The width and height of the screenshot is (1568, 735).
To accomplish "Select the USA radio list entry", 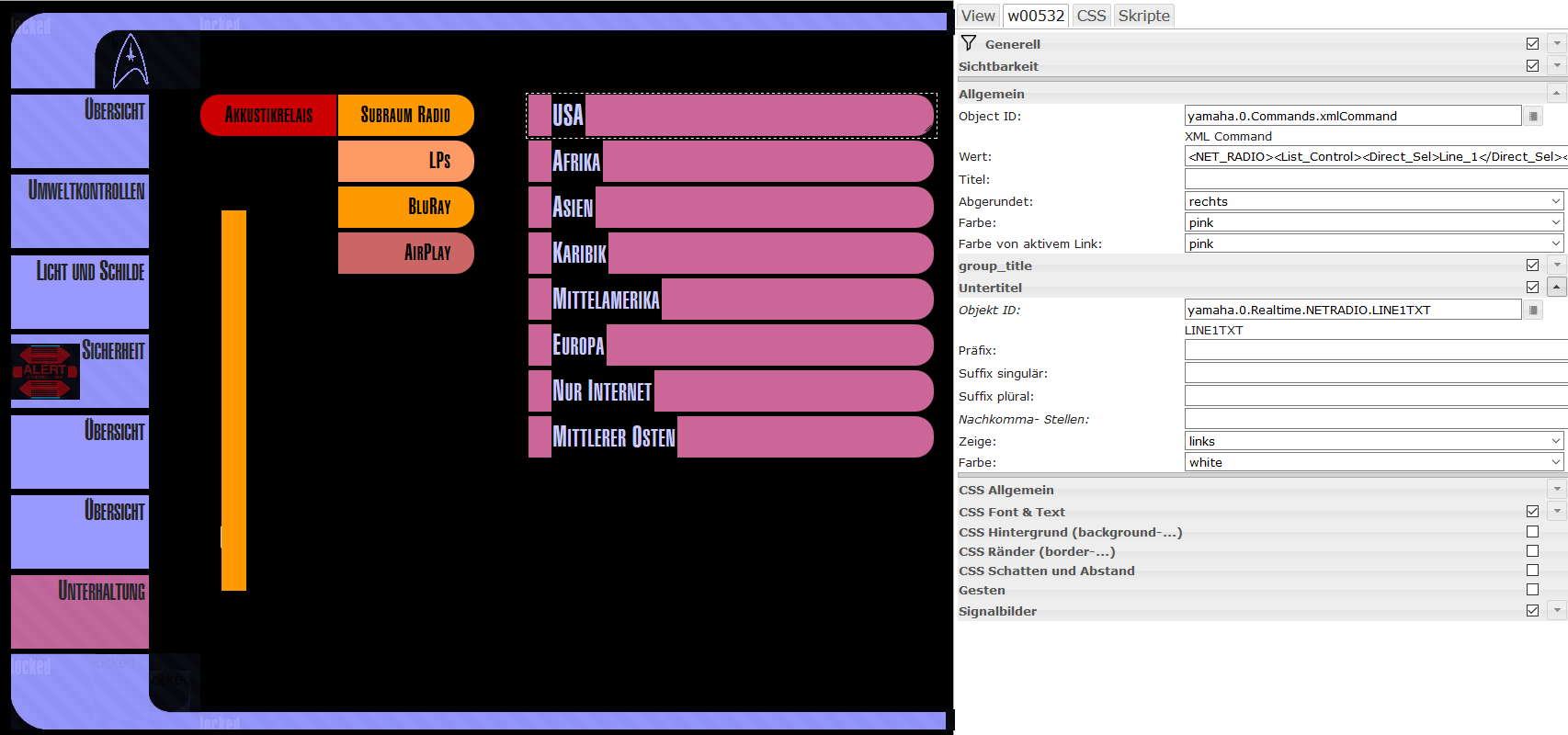I will click(x=731, y=115).
